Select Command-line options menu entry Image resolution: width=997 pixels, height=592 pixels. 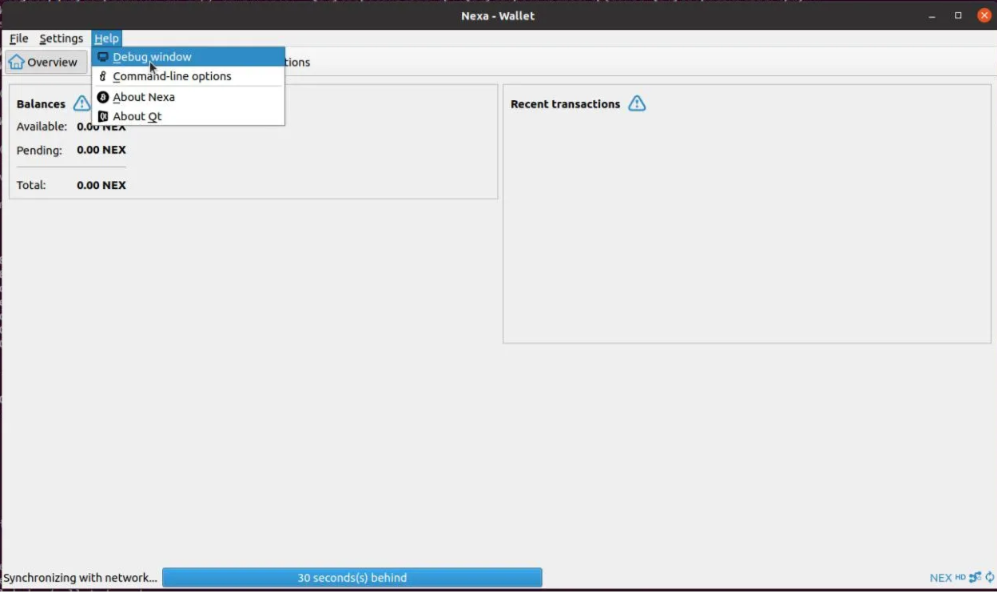pos(172,77)
